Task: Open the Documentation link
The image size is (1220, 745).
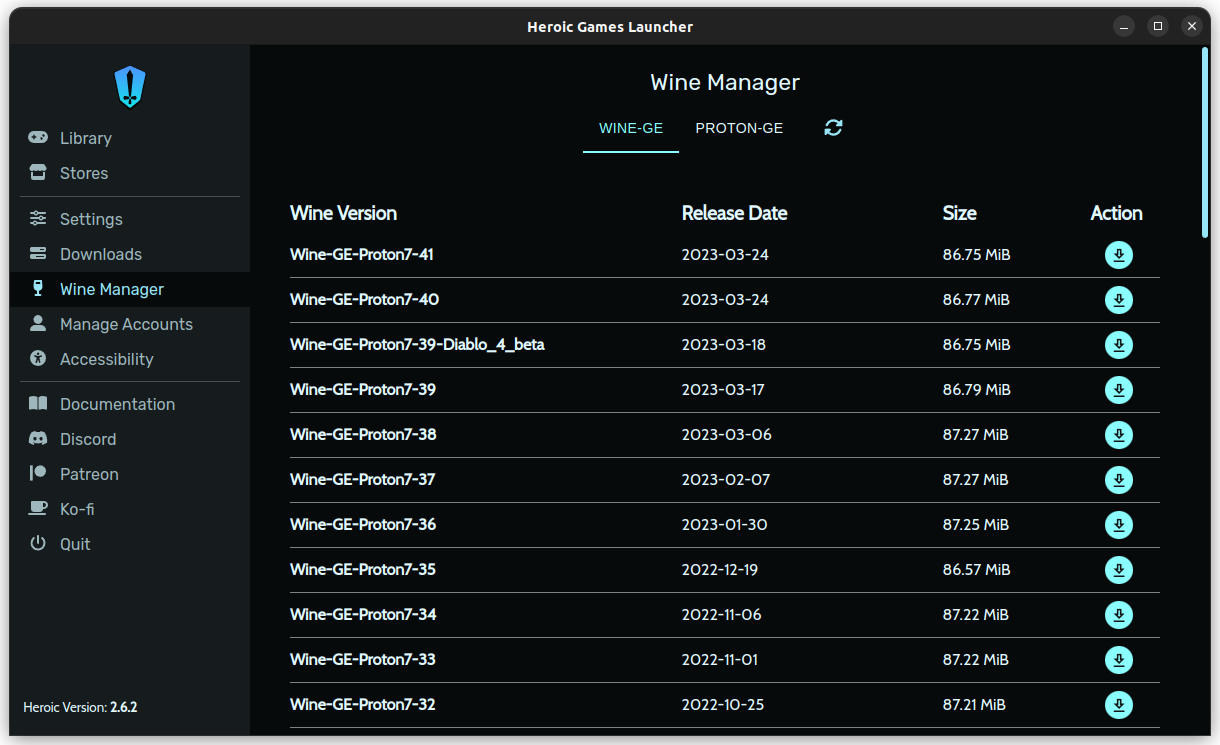Action: pyautogui.click(x=130, y=404)
